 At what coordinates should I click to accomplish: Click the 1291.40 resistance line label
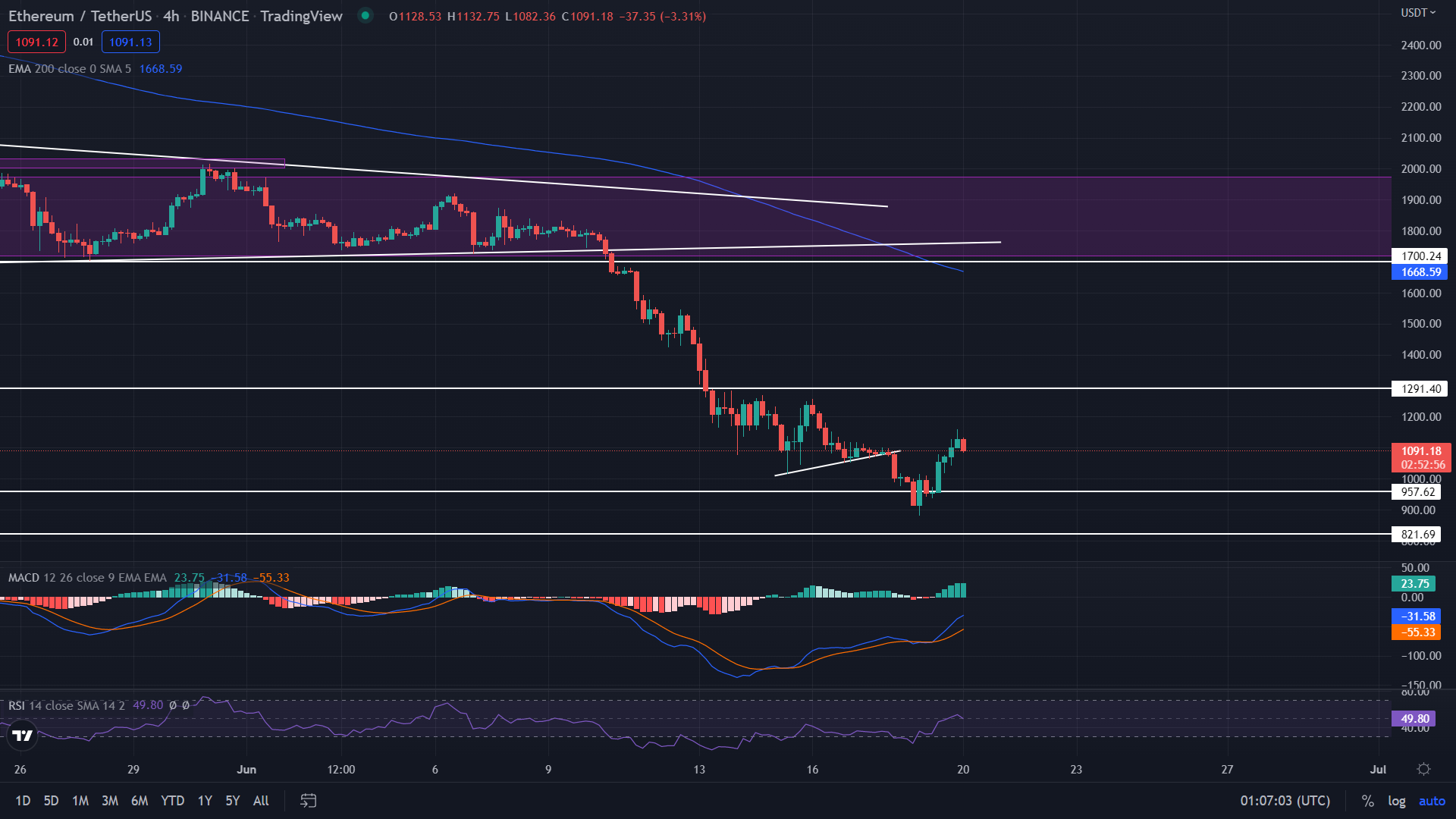tap(1420, 389)
